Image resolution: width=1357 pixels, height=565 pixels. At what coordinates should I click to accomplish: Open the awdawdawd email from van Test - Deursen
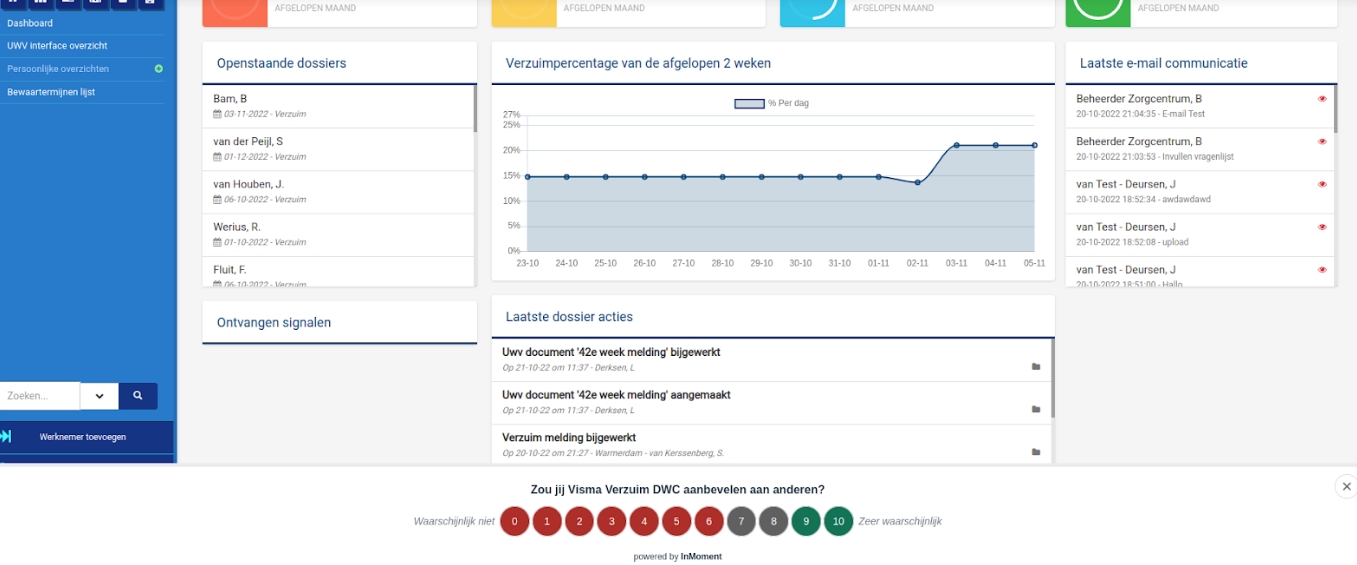pyautogui.click(x=1200, y=192)
